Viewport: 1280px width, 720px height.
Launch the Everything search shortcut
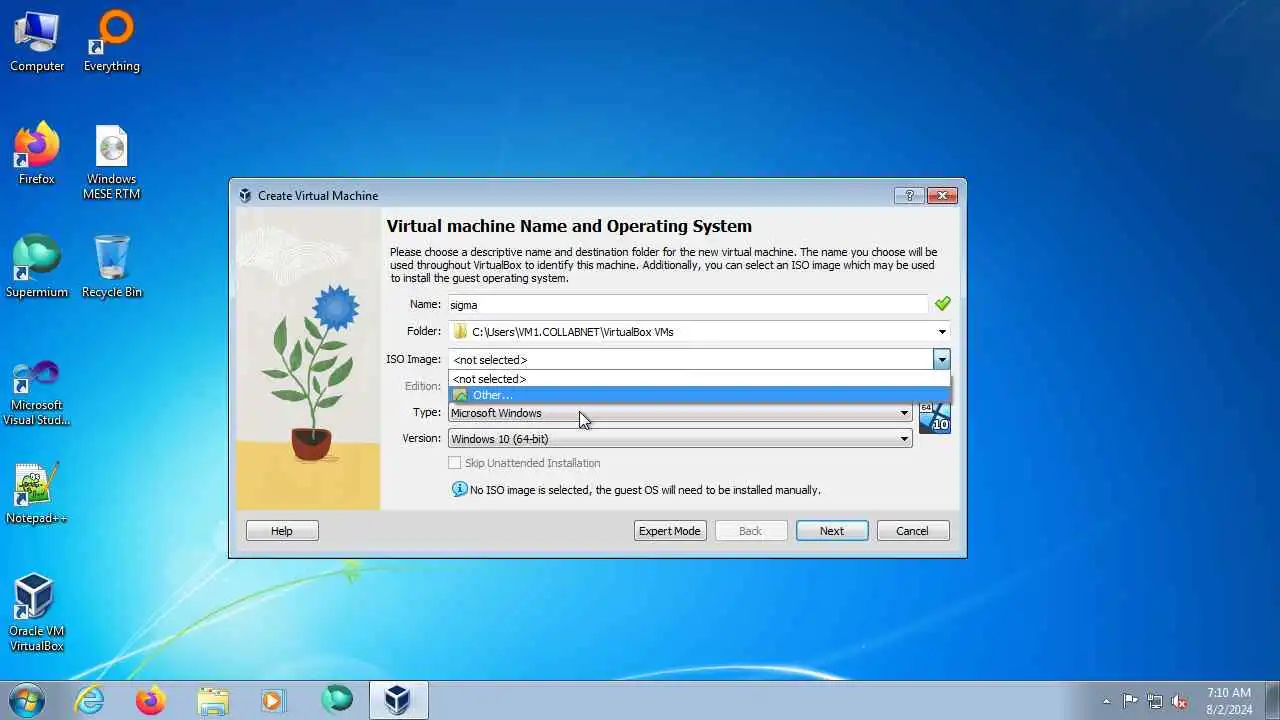112,42
